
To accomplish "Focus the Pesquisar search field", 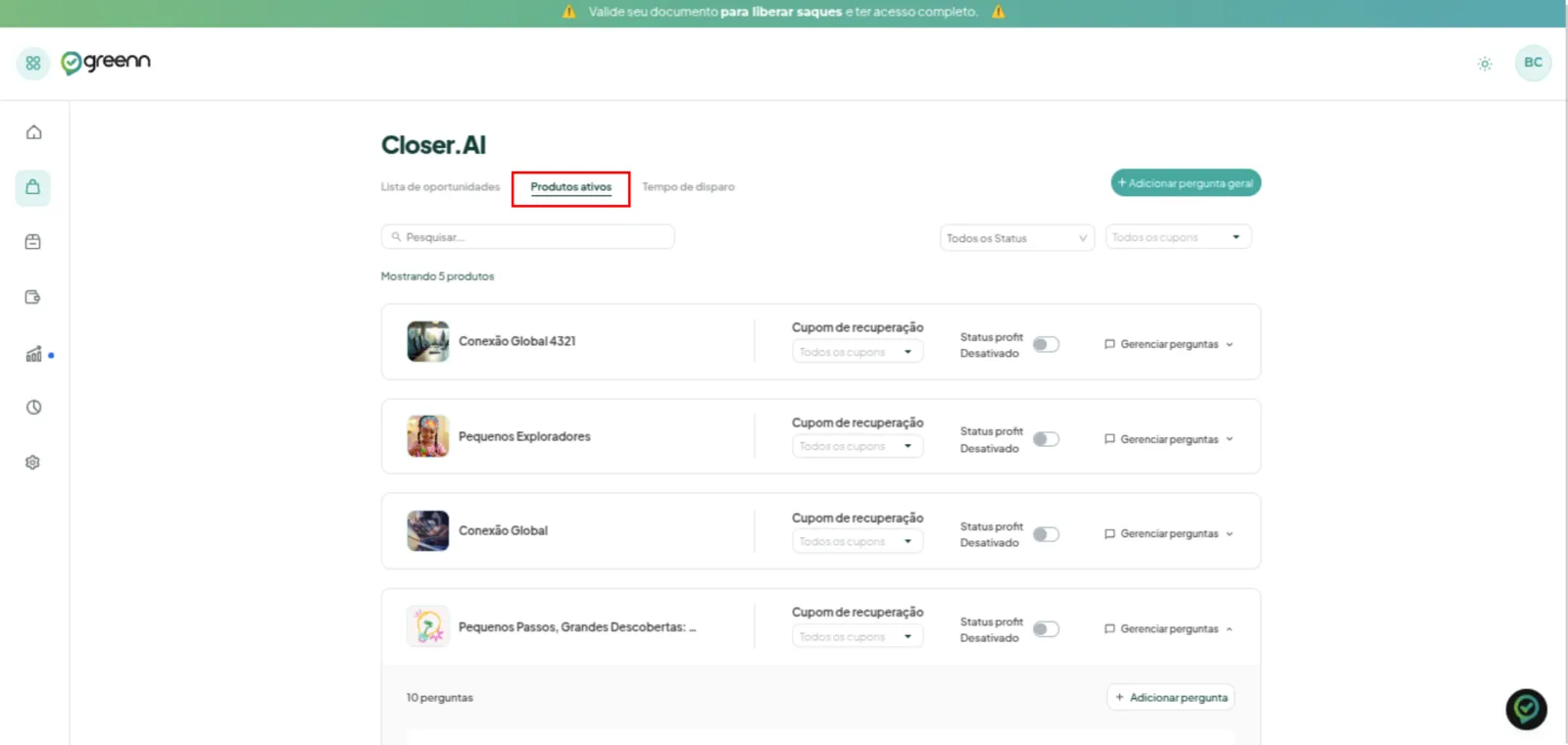I will click(x=527, y=237).
